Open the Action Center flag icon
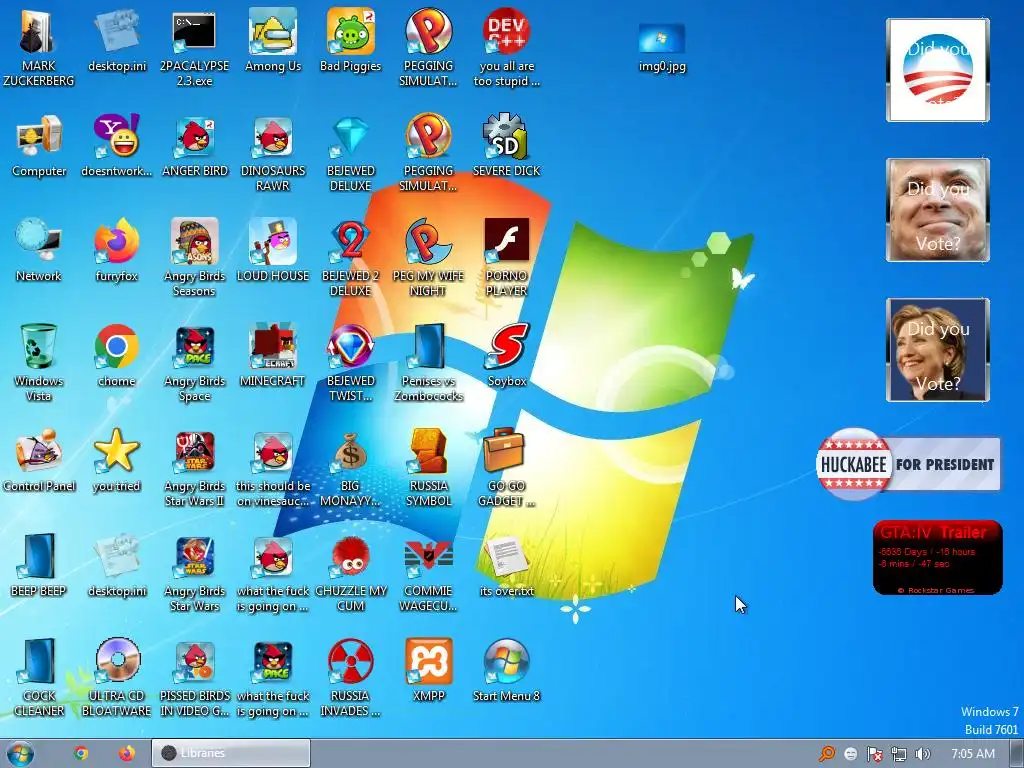This screenshot has width=1024, height=768. pyautogui.click(x=874, y=754)
